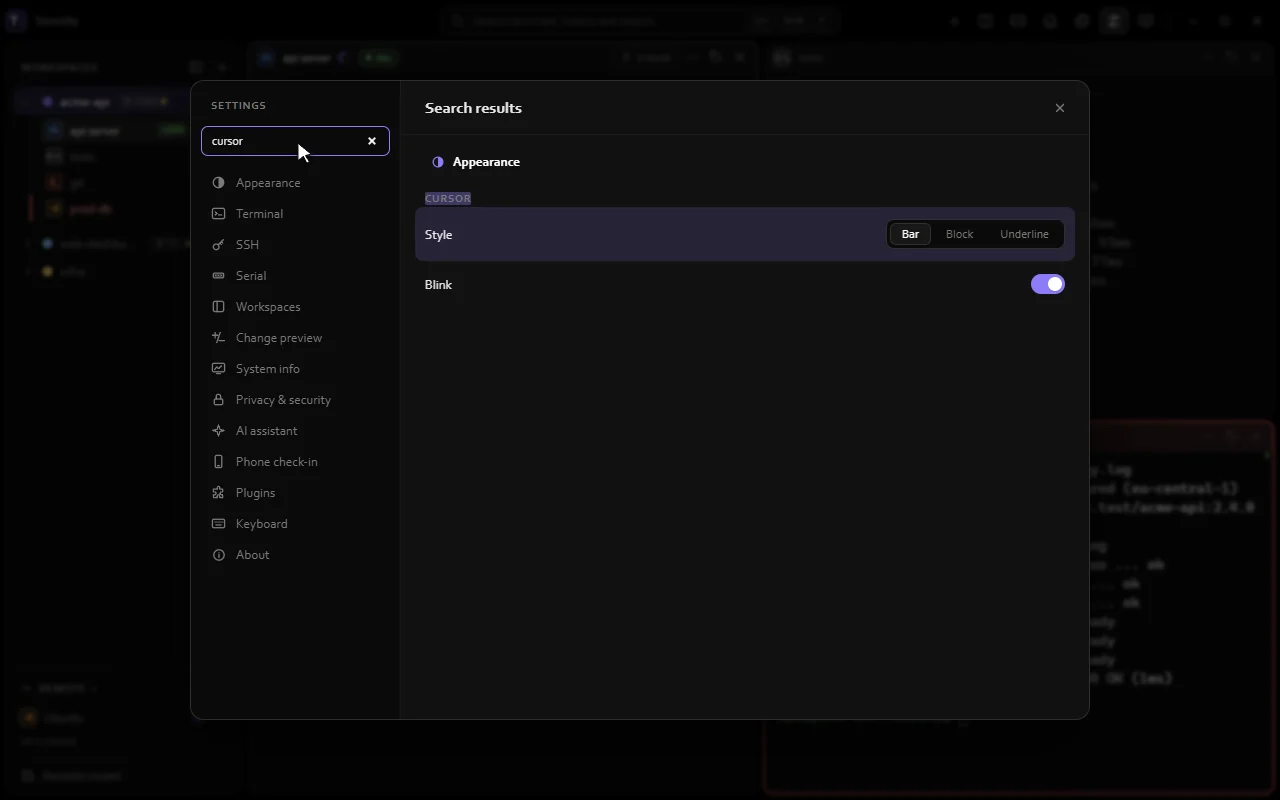Clear the settings search text
The image size is (1280, 800).
click(x=372, y=141)
